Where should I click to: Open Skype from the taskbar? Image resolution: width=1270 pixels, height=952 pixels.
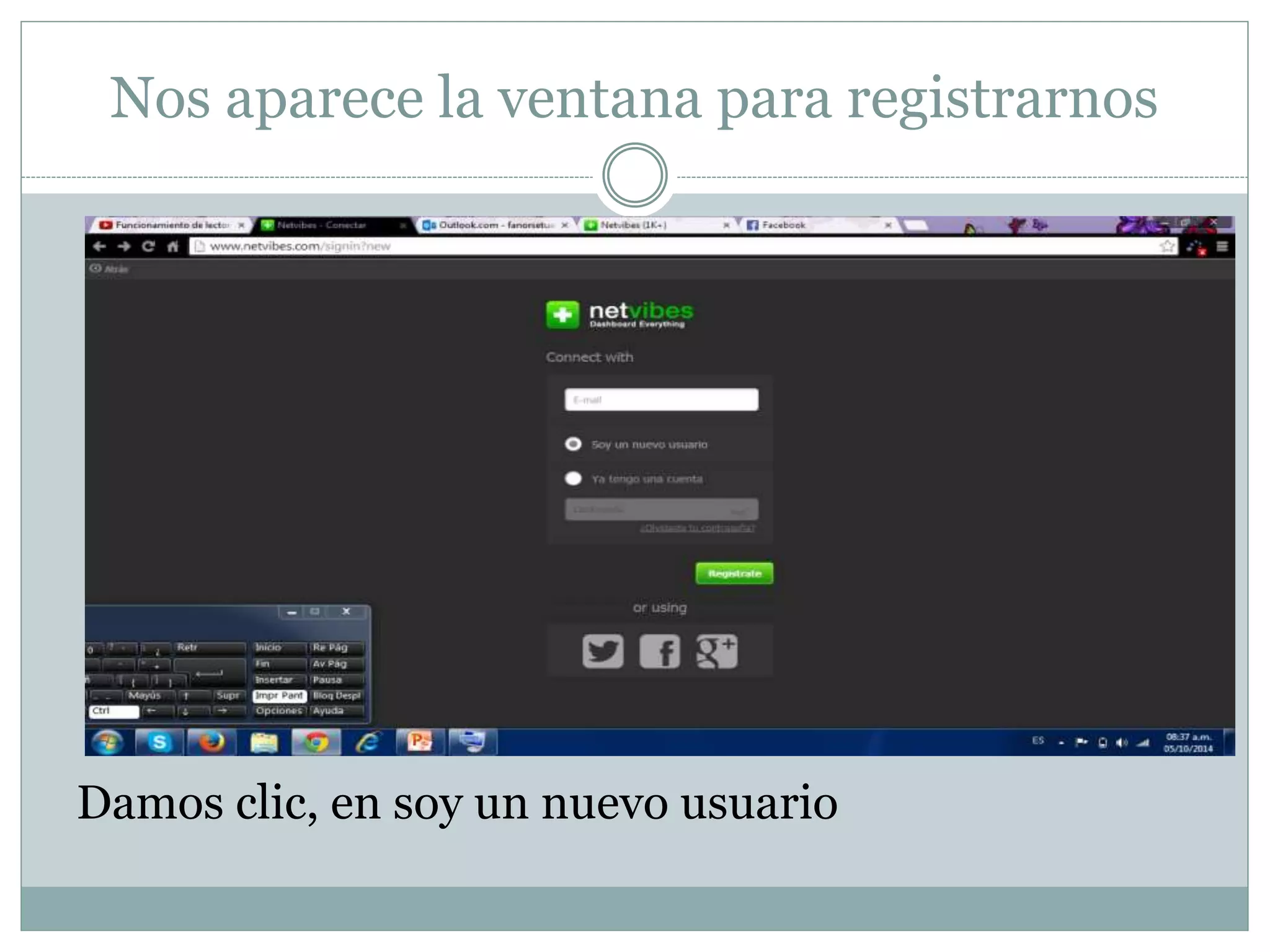[x=159, y=743]
